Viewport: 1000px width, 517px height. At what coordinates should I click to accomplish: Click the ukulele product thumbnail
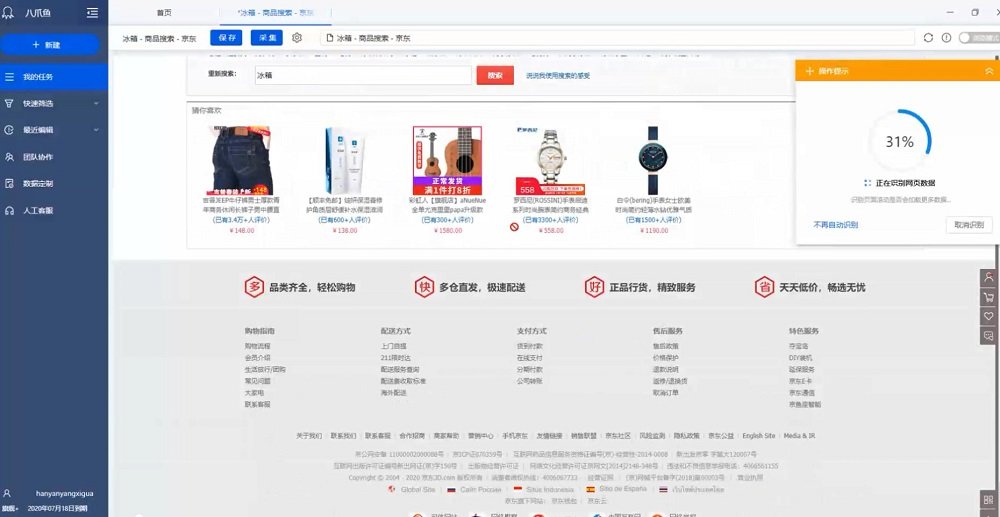[x=447, y=159]
